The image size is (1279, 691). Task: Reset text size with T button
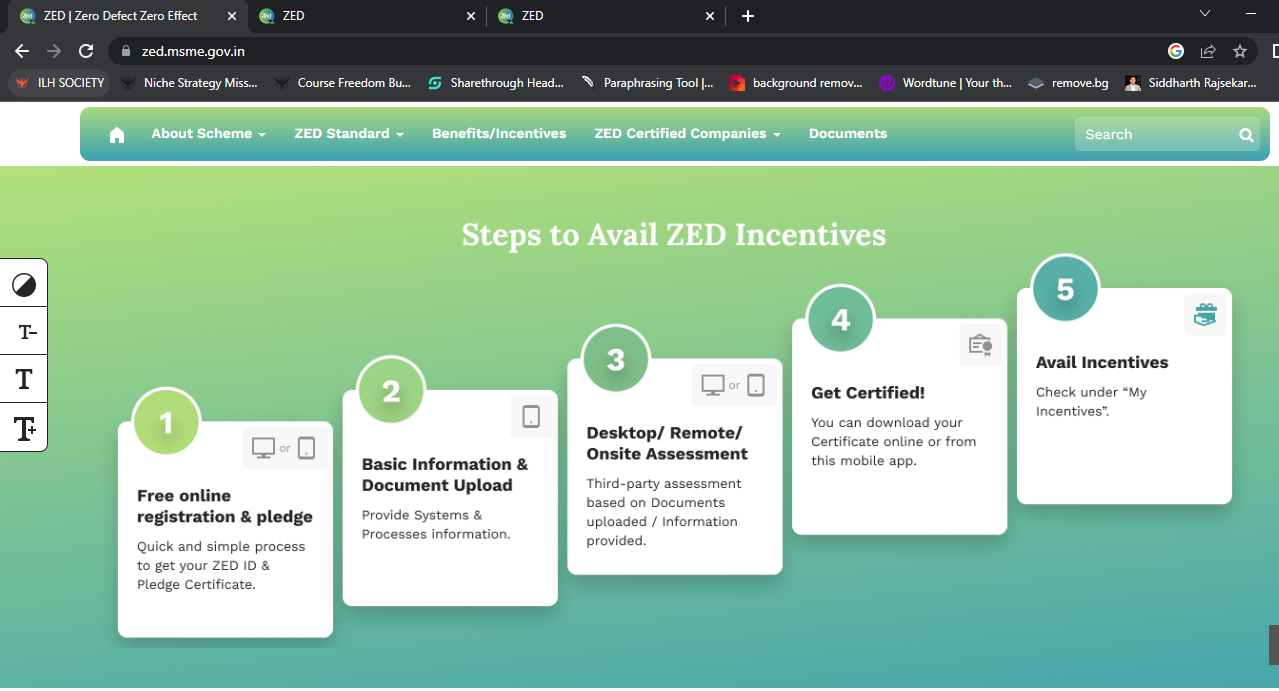click(24, 379)
